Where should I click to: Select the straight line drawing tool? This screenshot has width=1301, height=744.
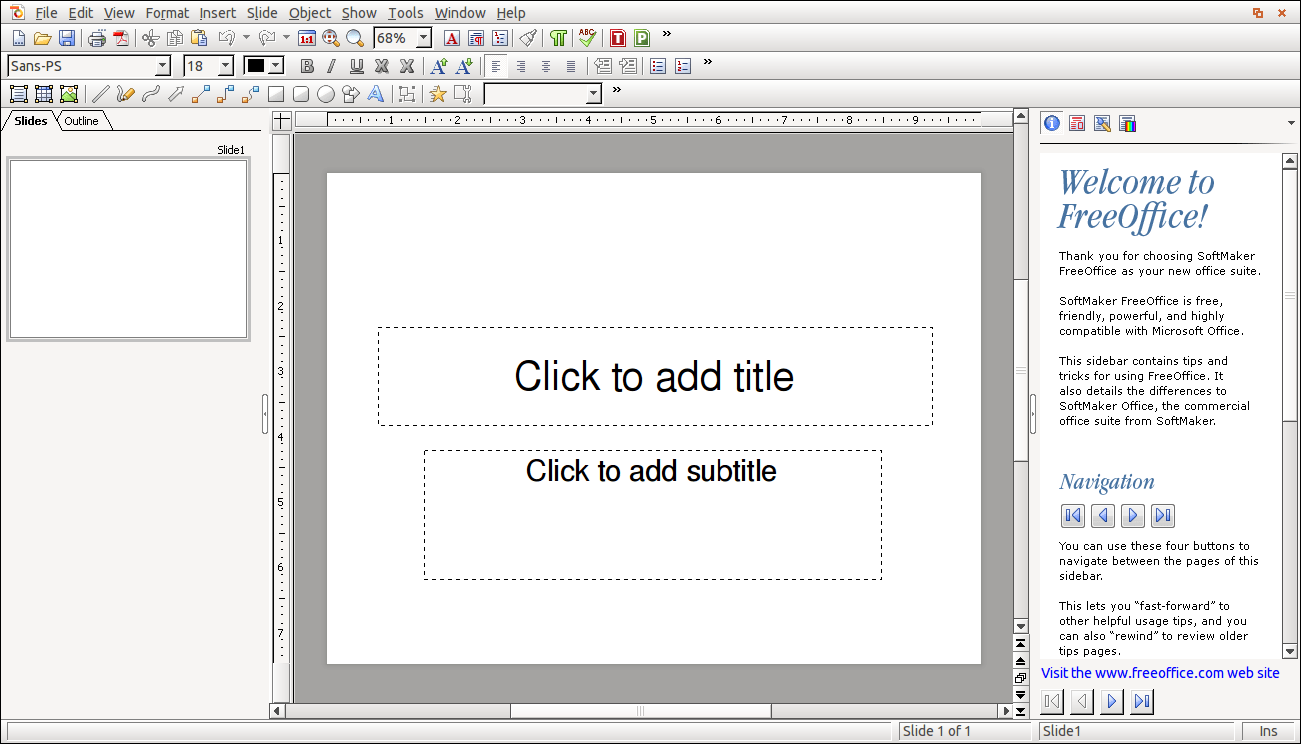100,94
